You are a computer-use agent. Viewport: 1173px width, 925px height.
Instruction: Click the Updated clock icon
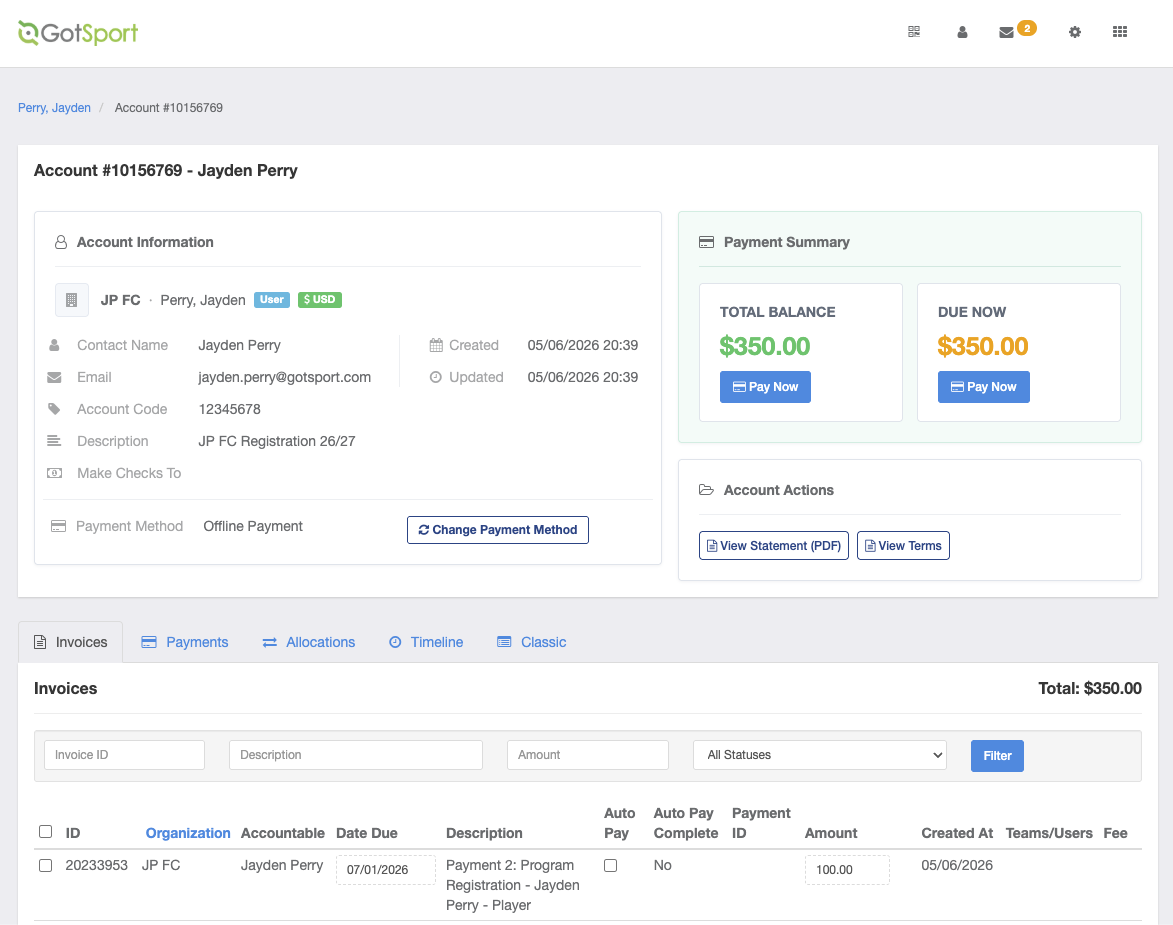click(435, 377)
